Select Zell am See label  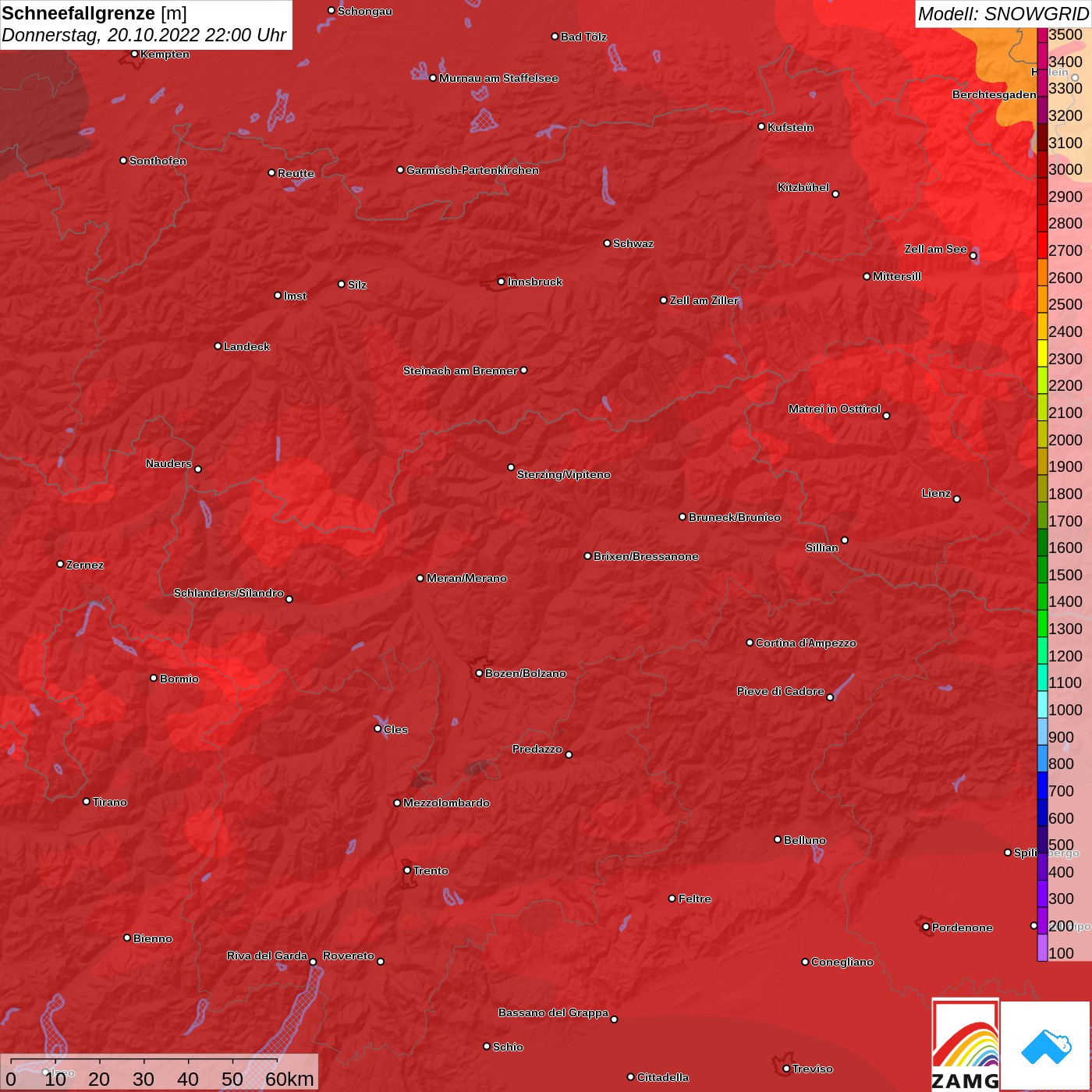(936, 249)
